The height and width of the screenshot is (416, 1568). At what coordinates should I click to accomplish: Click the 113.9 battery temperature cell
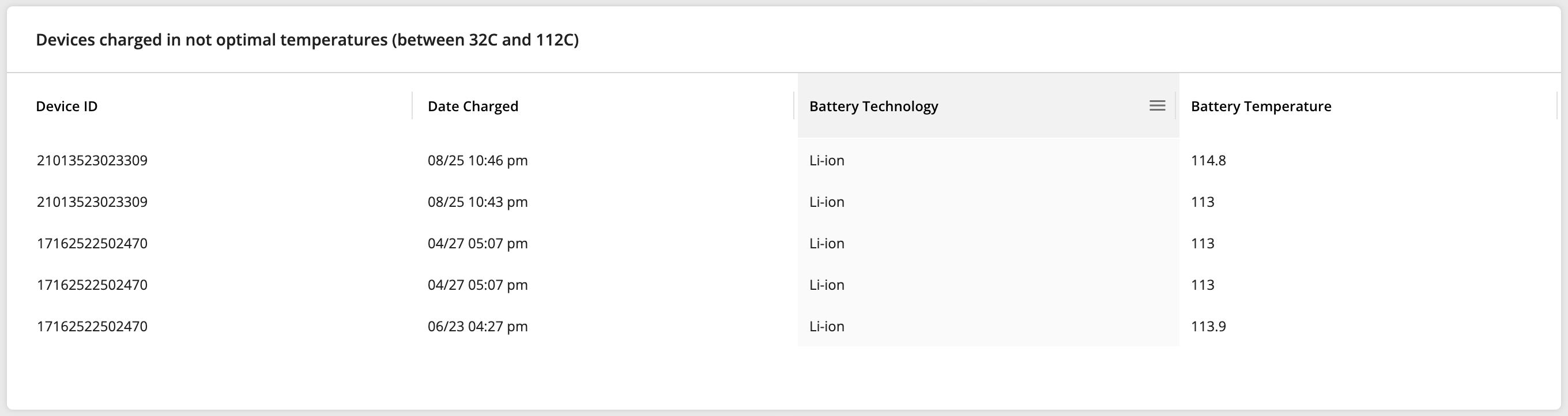1208,327
